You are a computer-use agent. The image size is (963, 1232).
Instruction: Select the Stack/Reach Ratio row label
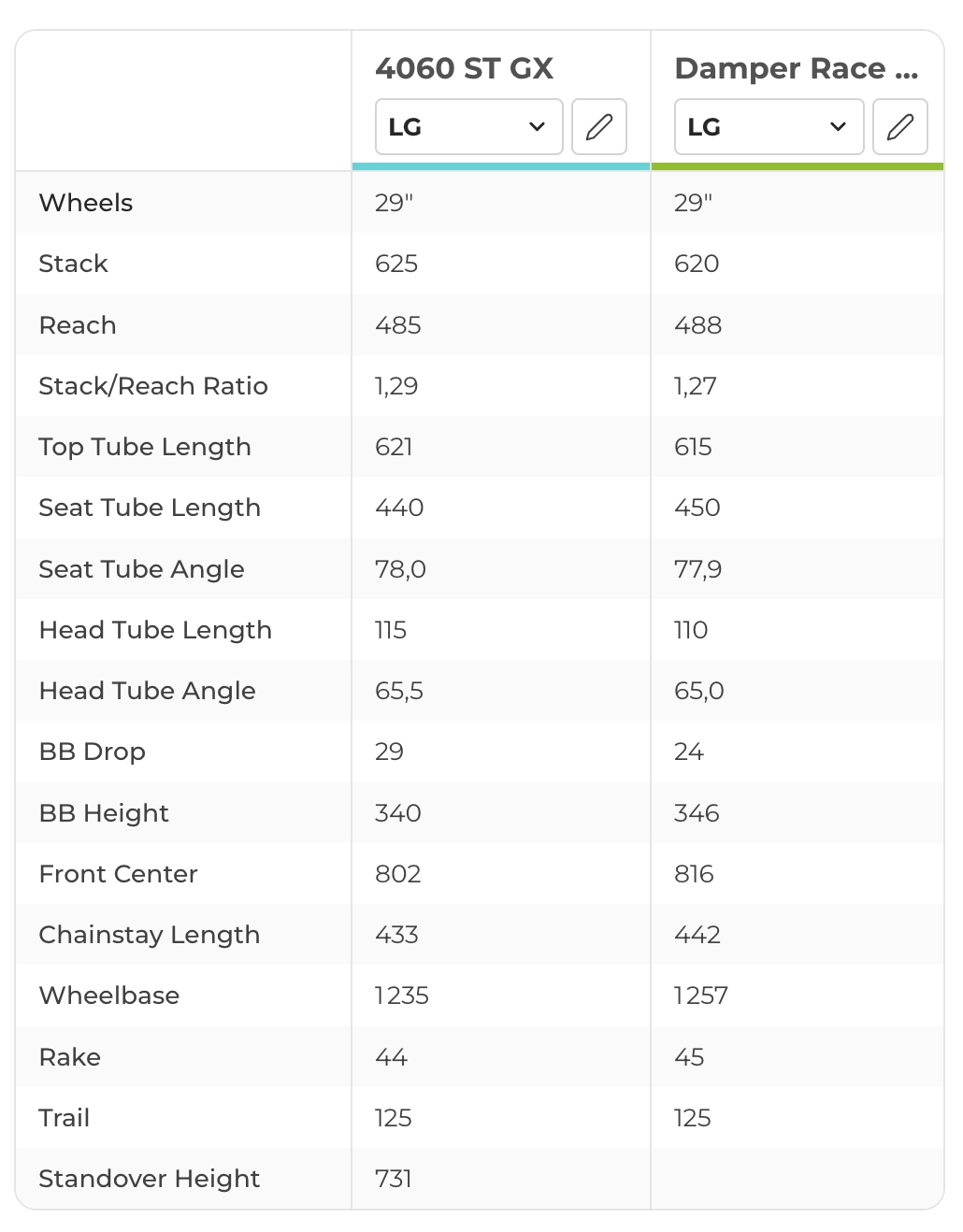click(153, 386)
